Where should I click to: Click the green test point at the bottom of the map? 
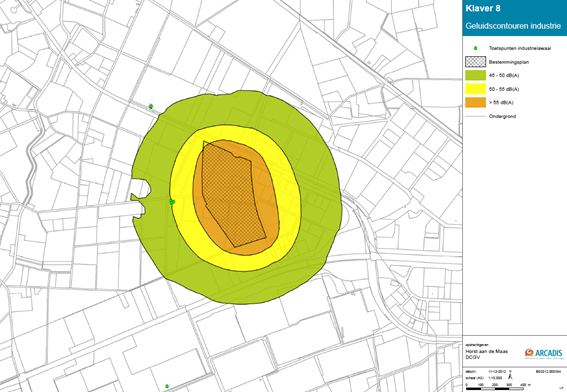tap(167, 386)
